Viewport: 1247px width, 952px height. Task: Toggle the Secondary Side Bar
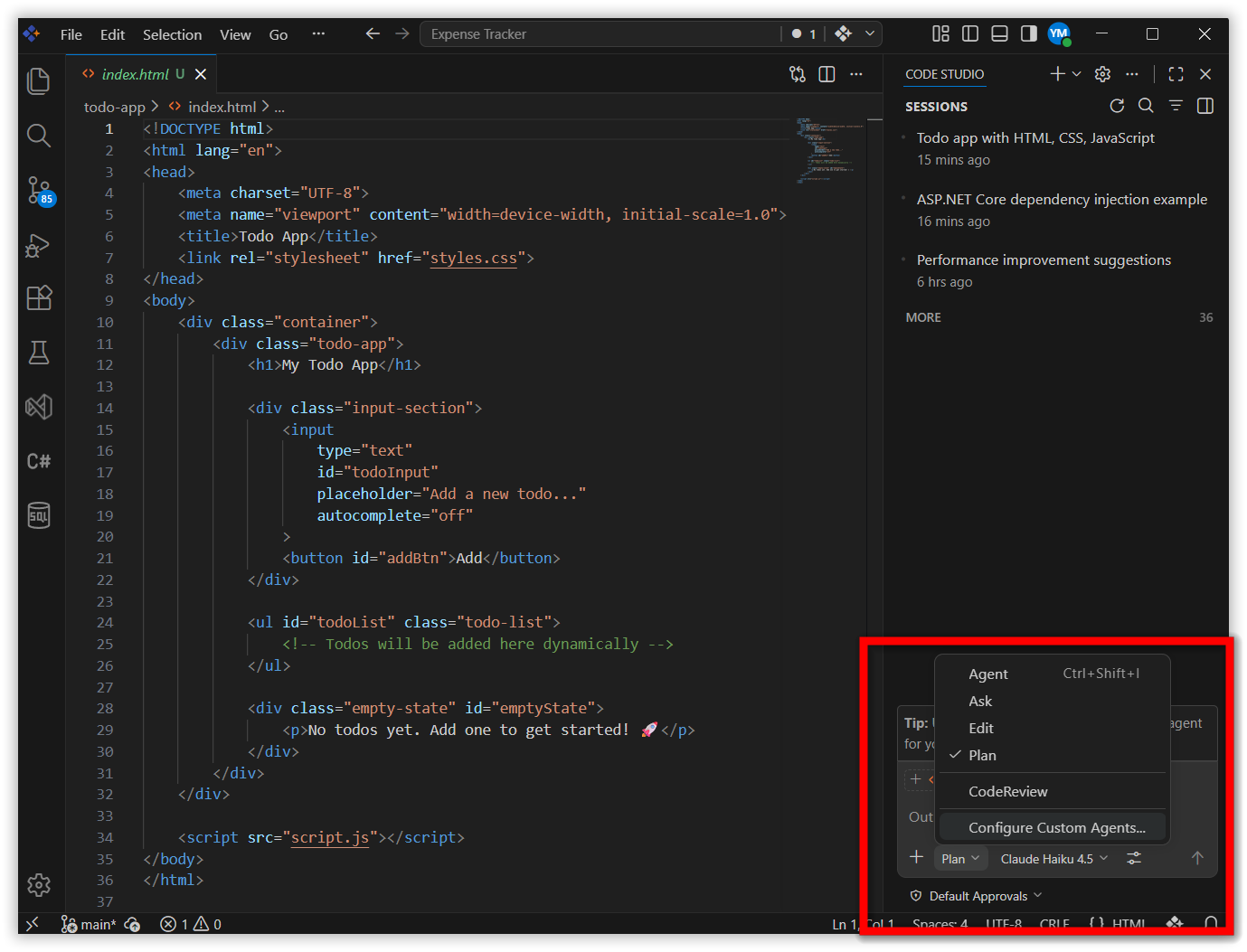[x=1029, y=33]
